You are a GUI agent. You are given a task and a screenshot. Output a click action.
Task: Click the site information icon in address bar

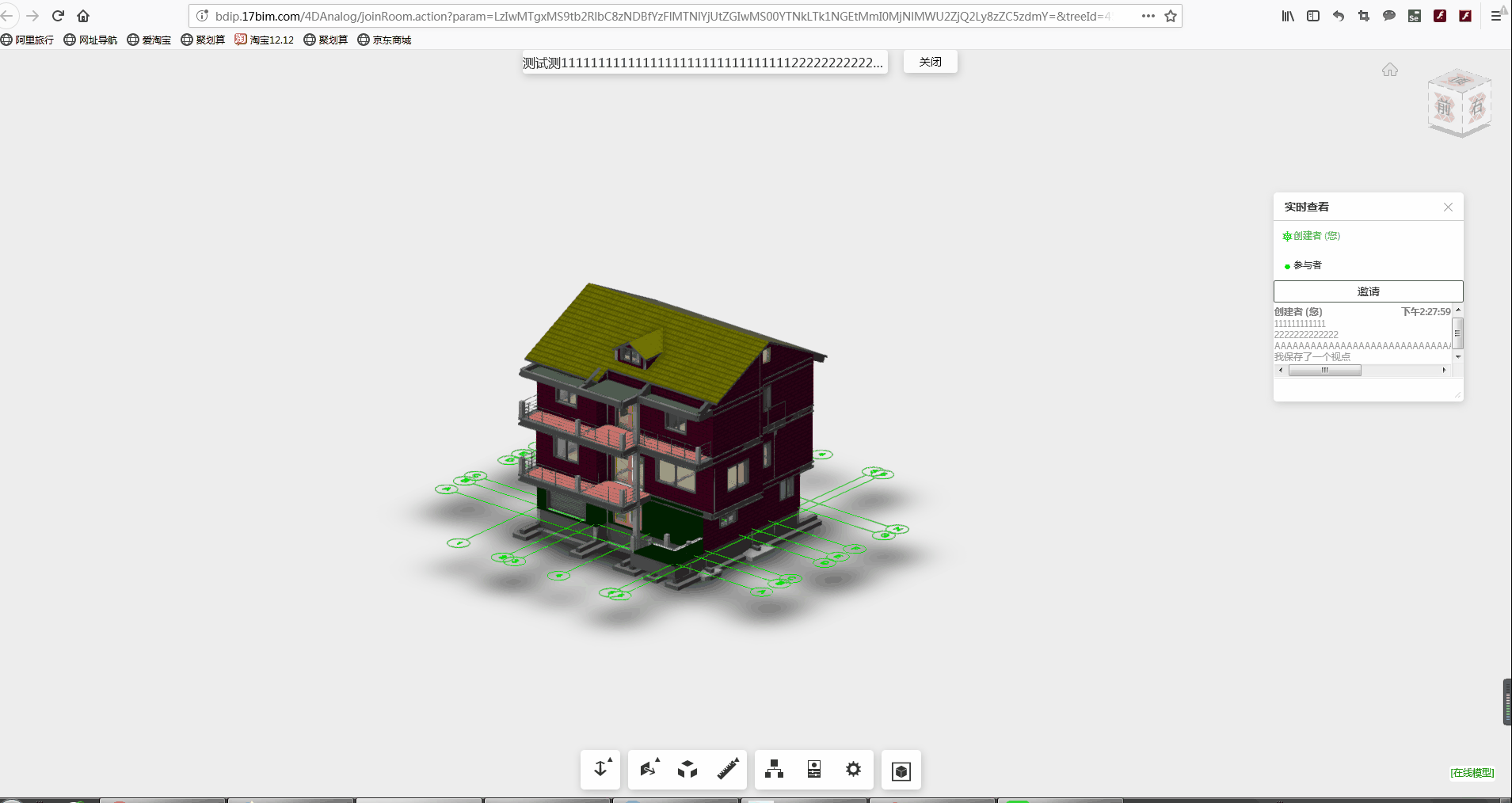(202, 16)
